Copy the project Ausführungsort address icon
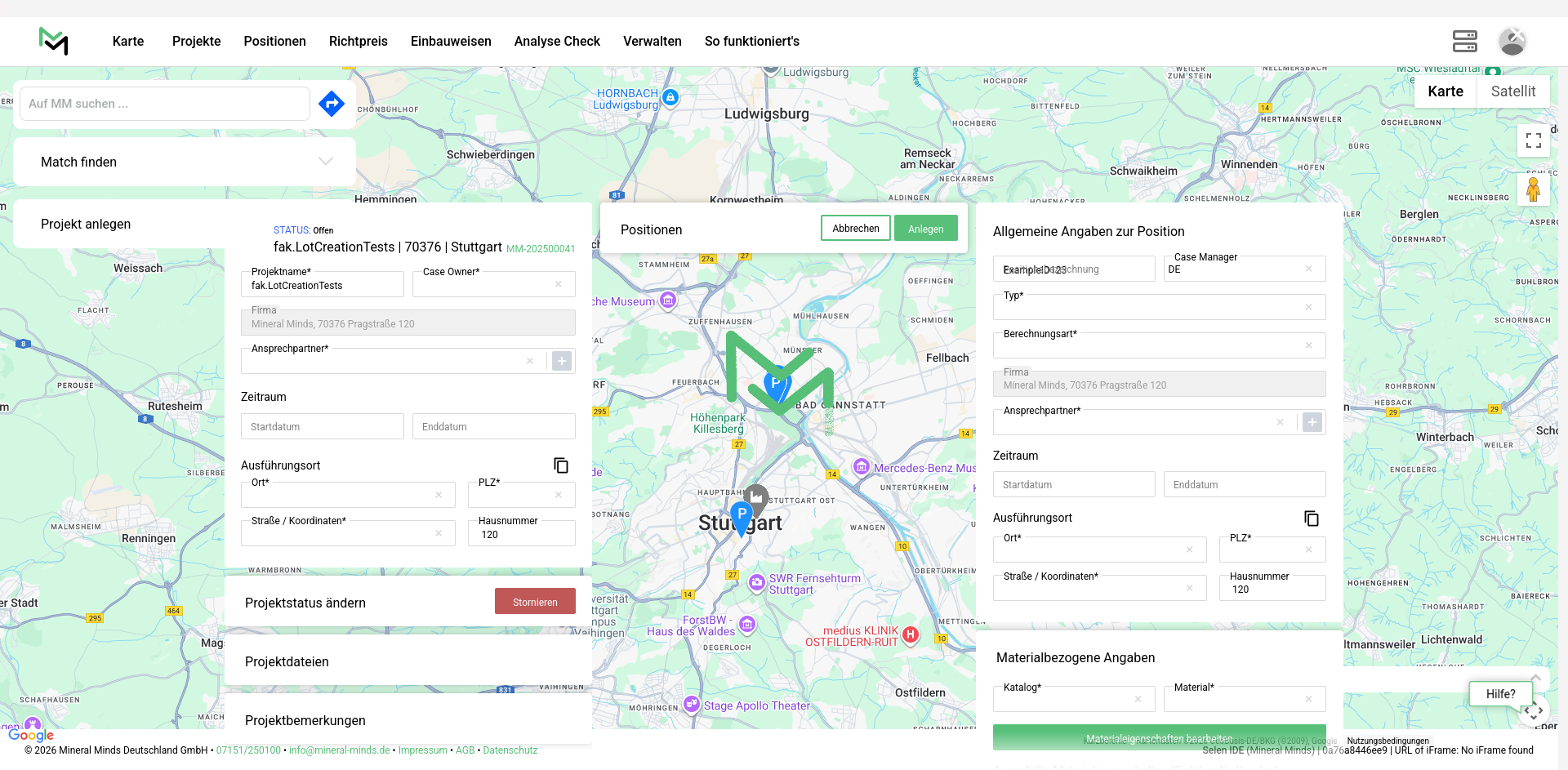 tap(561, 465)
